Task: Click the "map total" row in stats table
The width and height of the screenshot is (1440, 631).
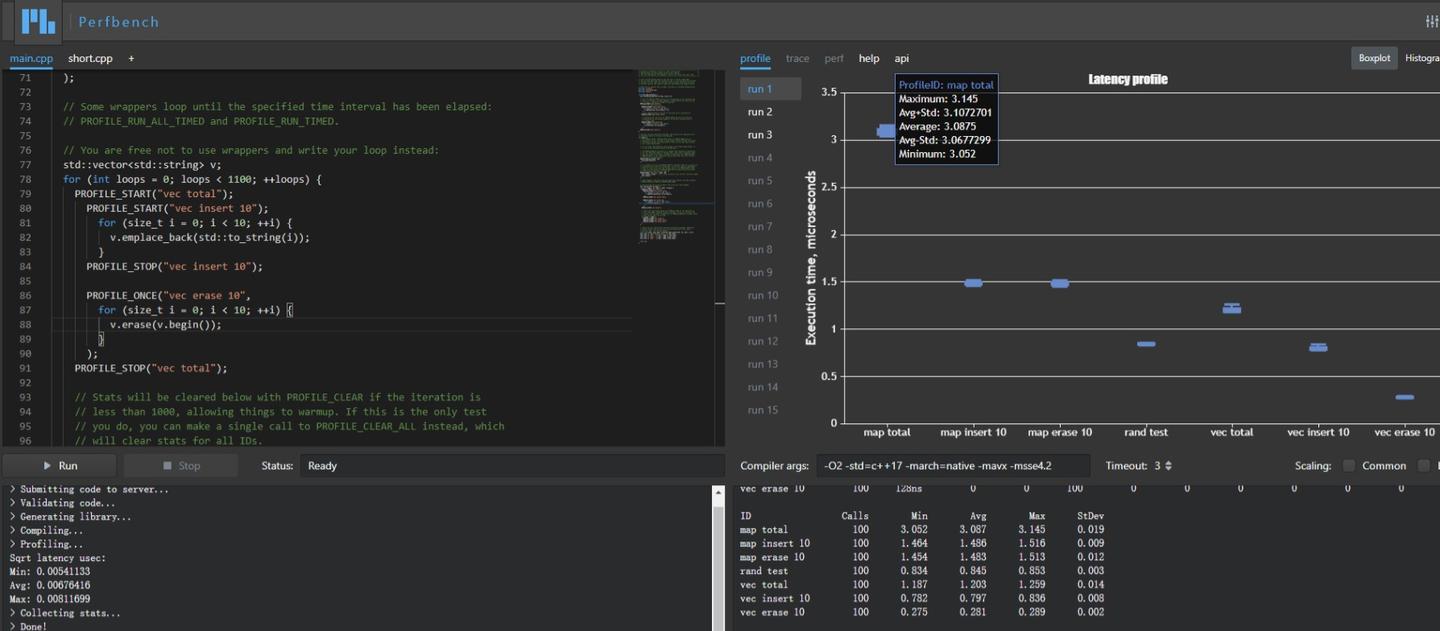Action: pyautogui.click(x=921, y=530)
